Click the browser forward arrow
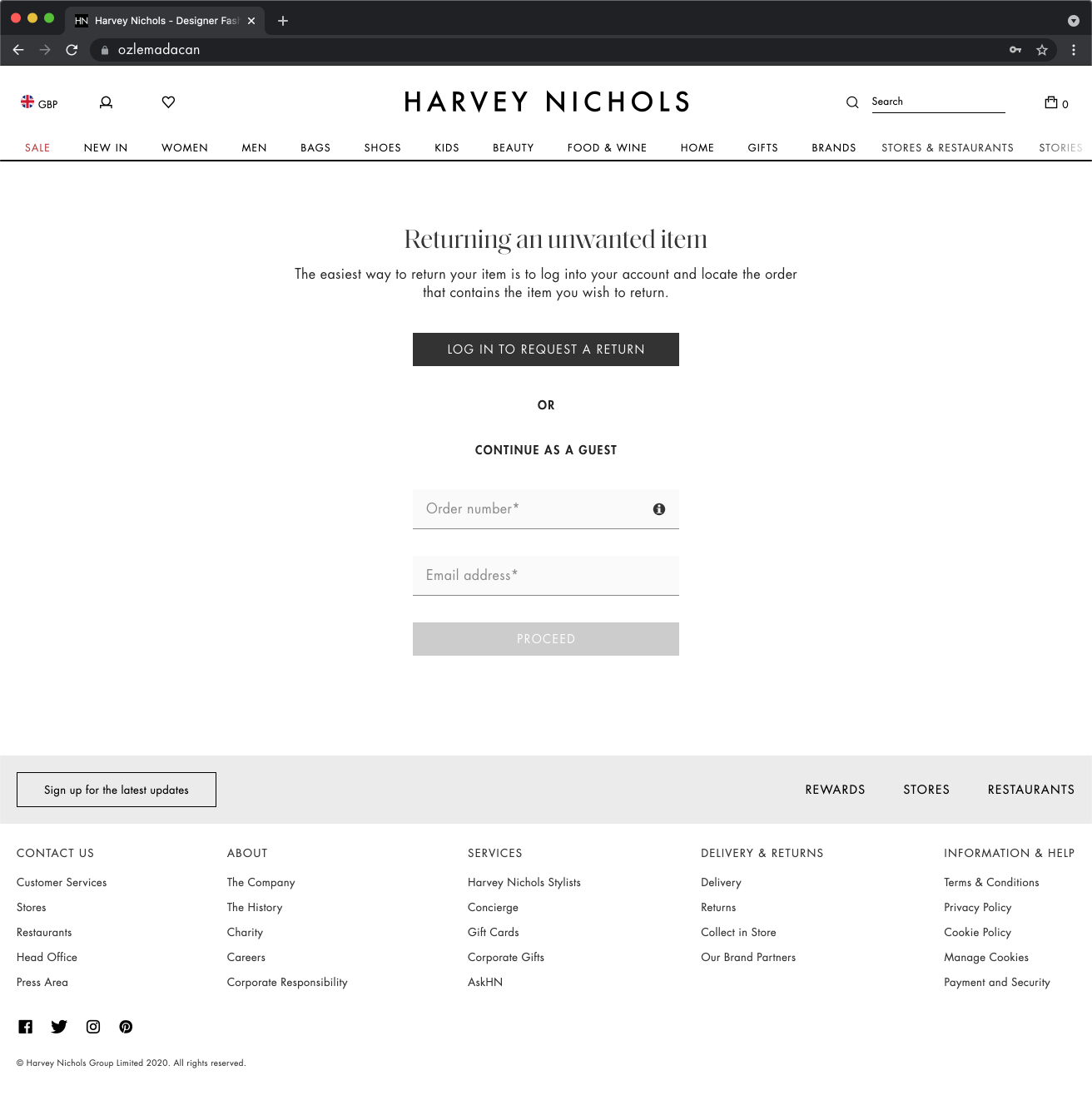Image resolution: width=1092 pixels, height=1105 pixels. (x=45, y=50)
